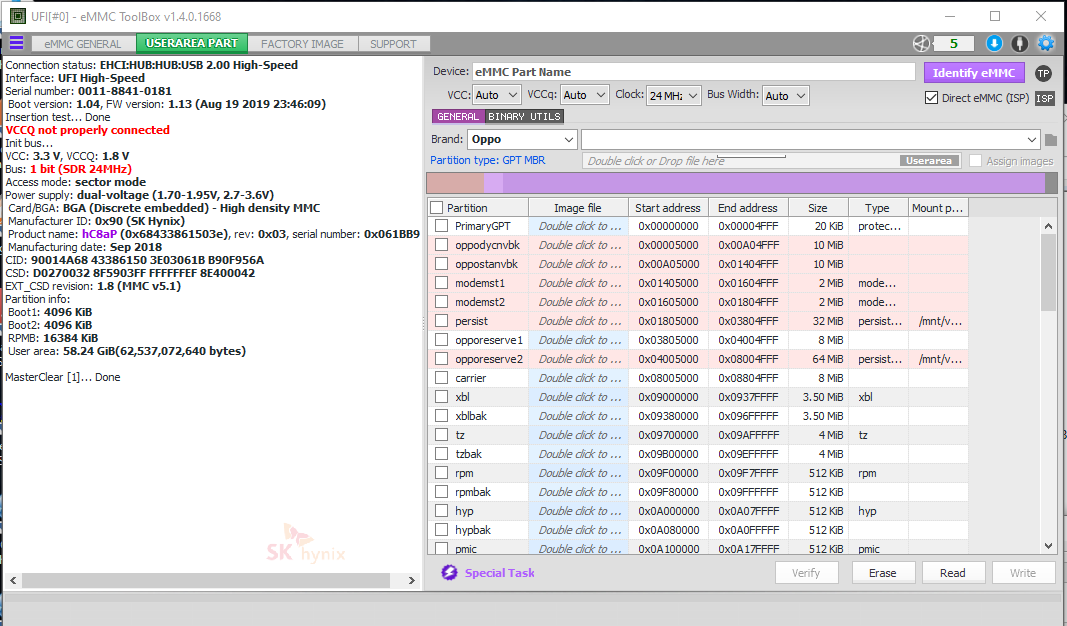
Task: Open settings with the blue gear icon
Action: [1046, 44]
